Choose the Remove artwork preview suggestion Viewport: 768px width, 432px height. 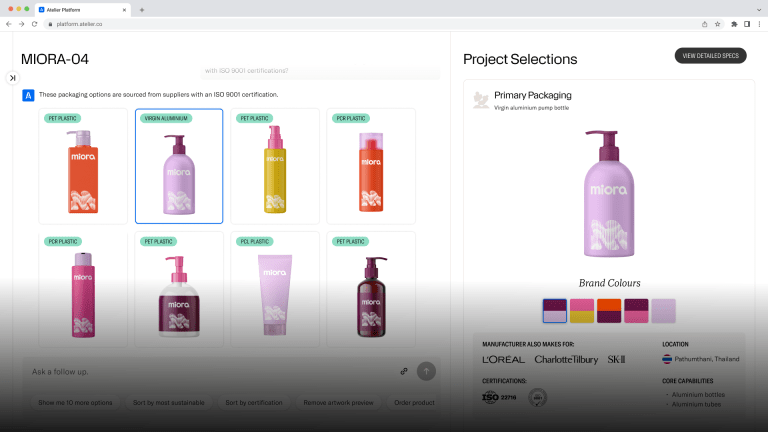coord(338,402)
